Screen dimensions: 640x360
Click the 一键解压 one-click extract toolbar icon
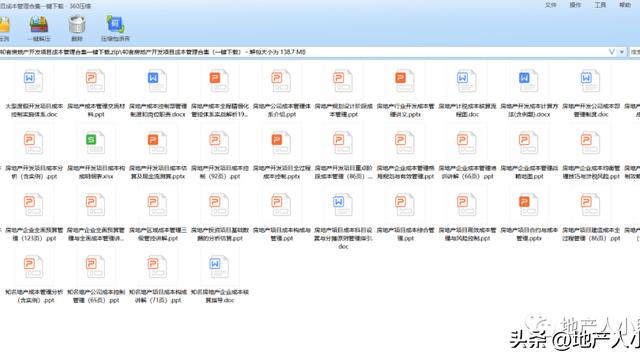coord(39,25)
